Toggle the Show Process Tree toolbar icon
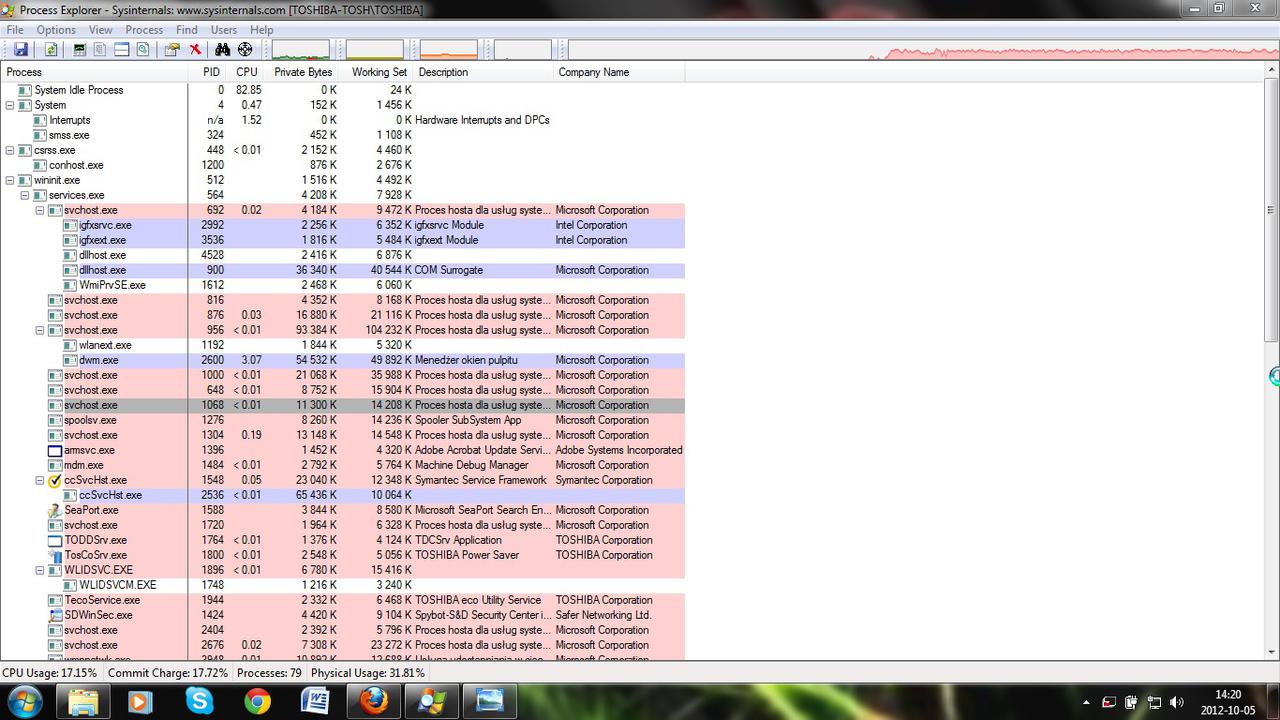The height and width of the screenshot is (720, 1280). pos(101,50)
